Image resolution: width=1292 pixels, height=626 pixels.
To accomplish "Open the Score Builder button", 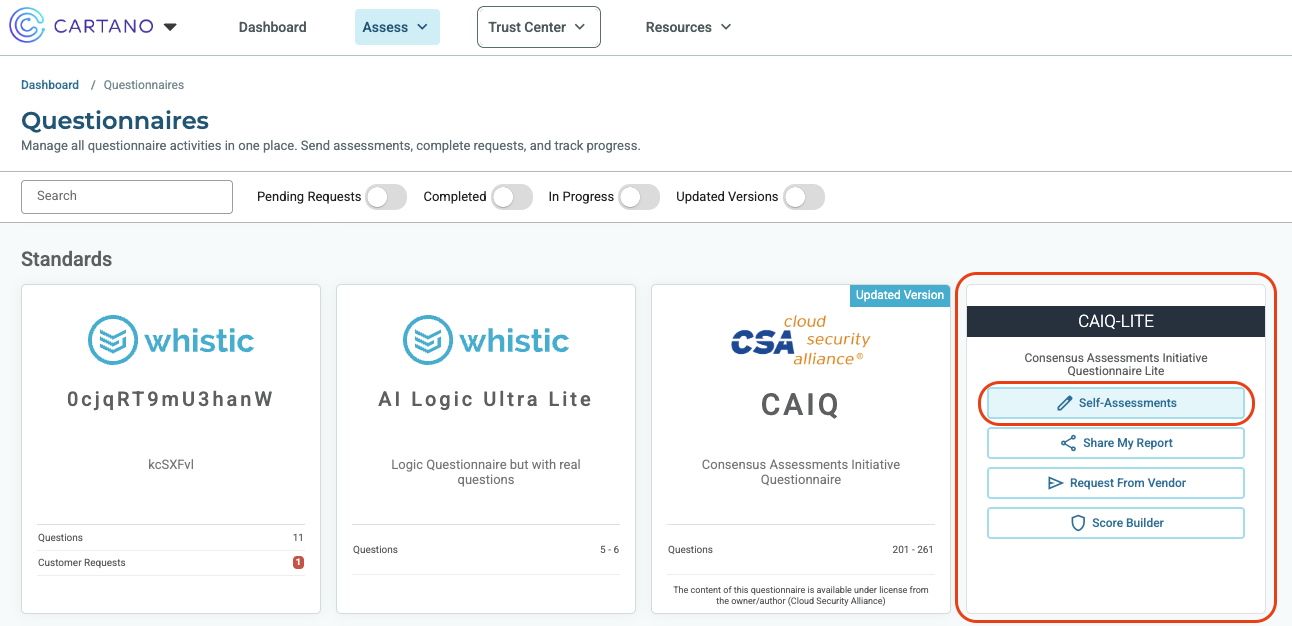I will (1116, 523).
